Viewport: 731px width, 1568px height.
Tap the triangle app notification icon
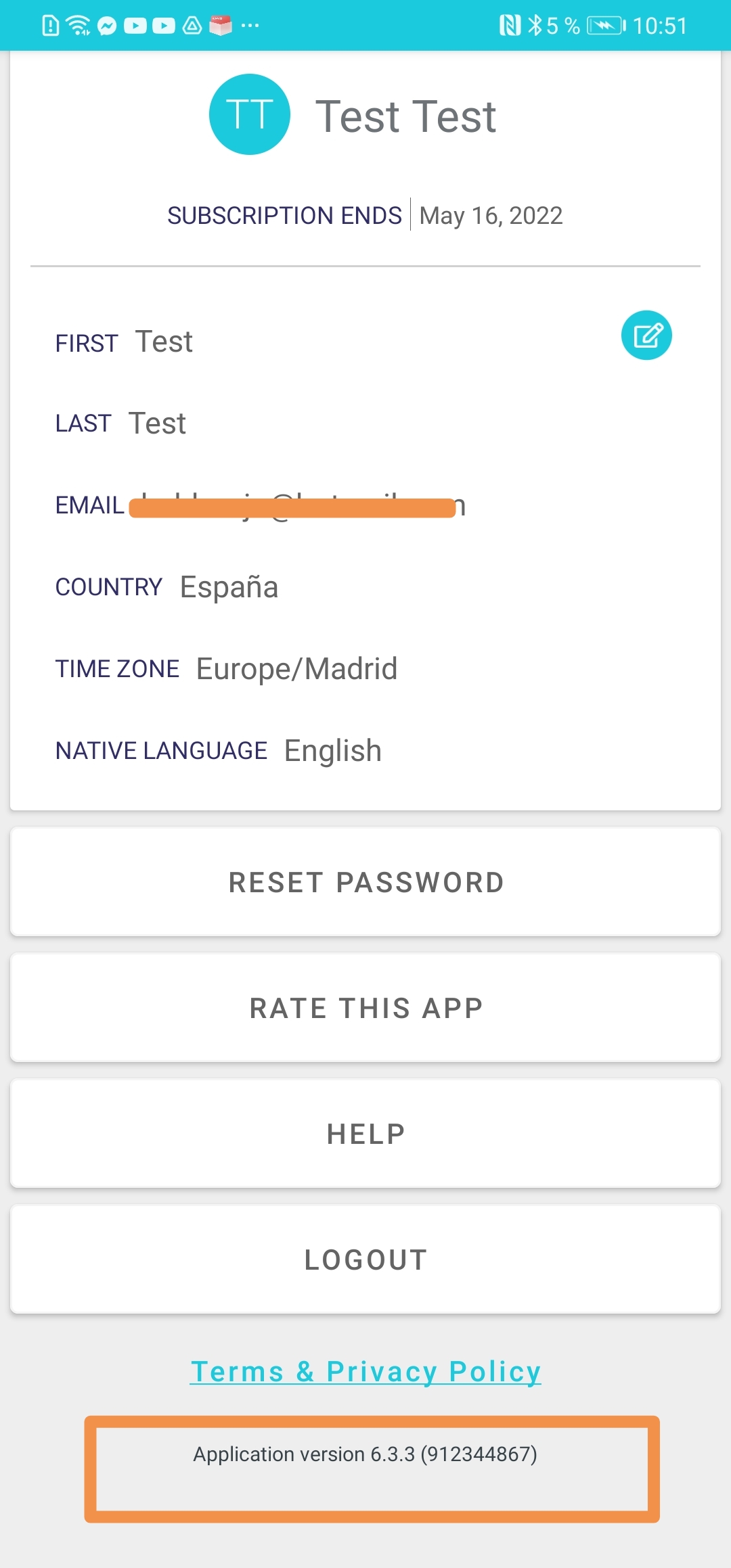[x=192, y=26]
